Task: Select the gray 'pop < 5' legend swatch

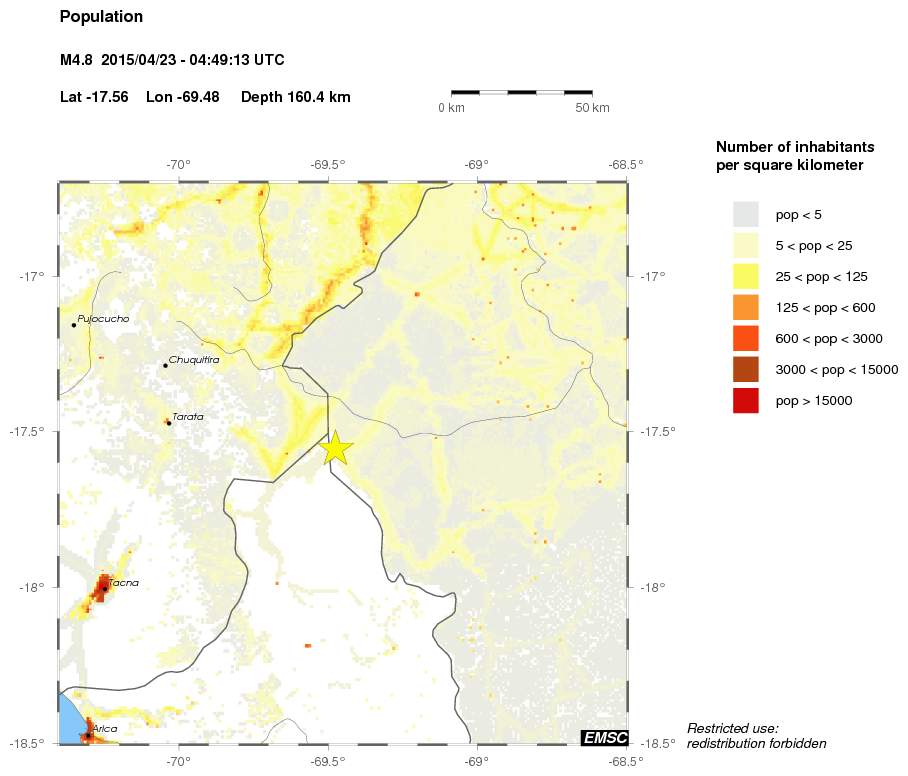Action: click(746, 214)
